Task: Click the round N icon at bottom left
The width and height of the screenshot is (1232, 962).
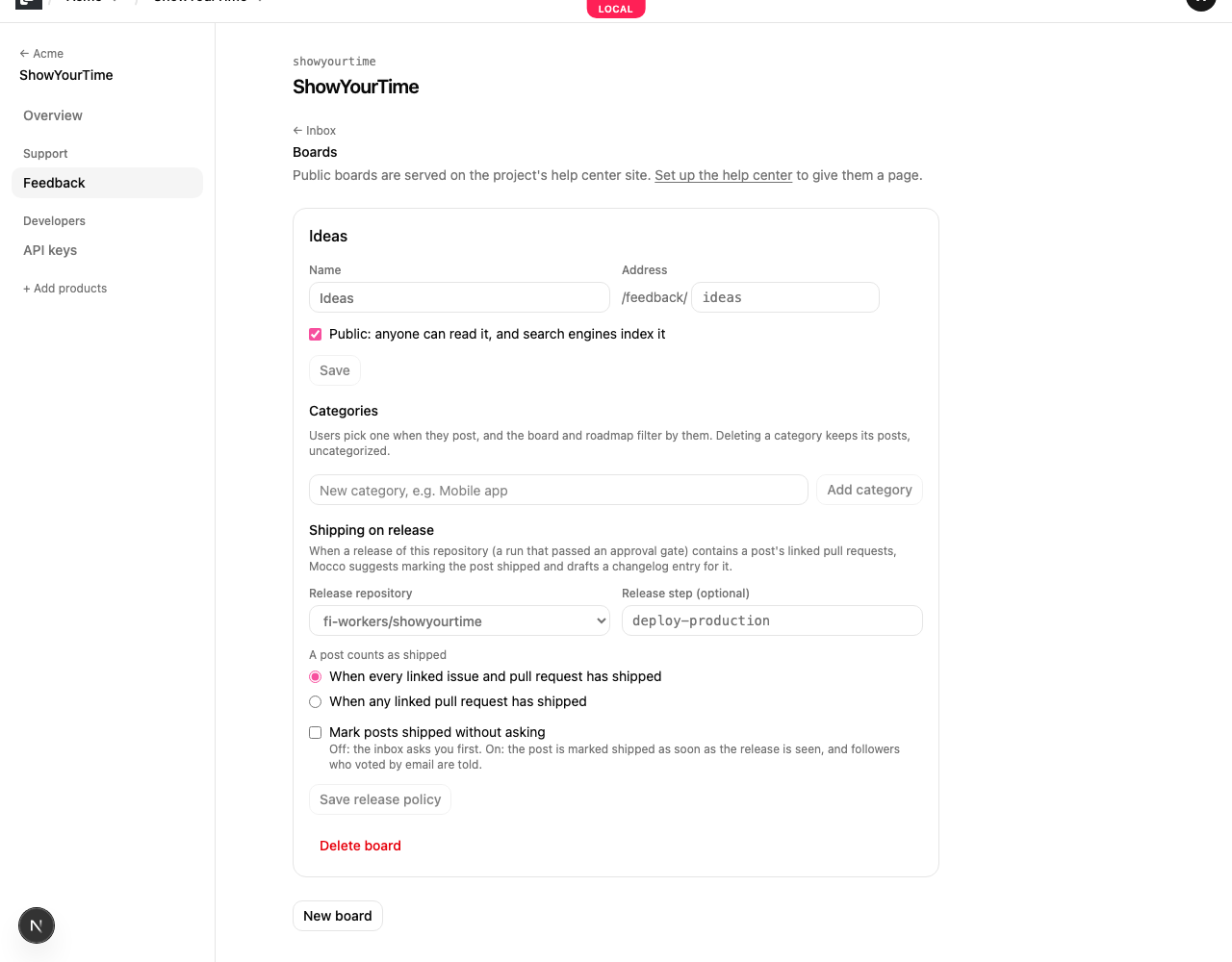Action: 37,925
